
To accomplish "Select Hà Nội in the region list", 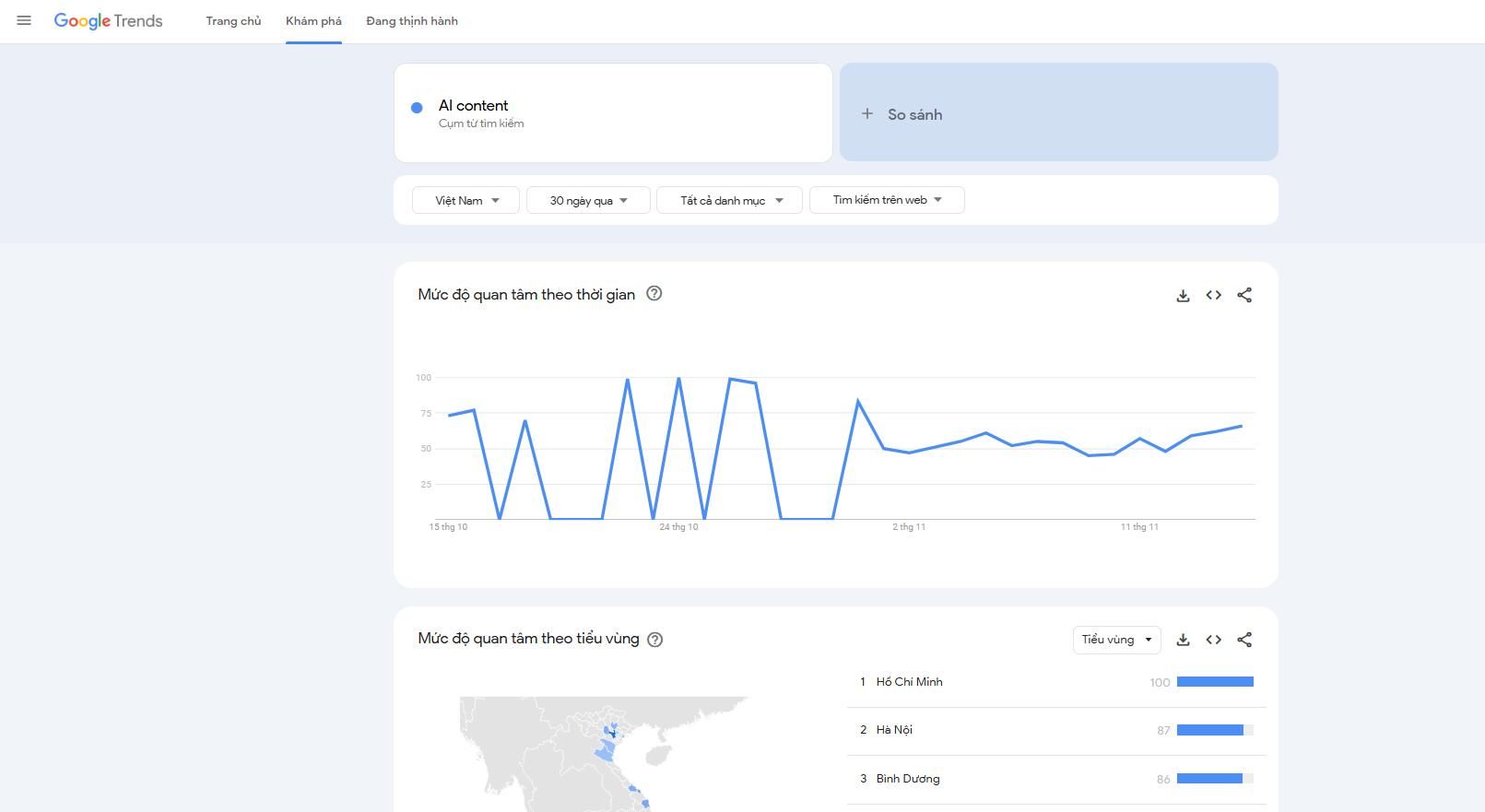I will pyautogui.click(x=894, y=730).
